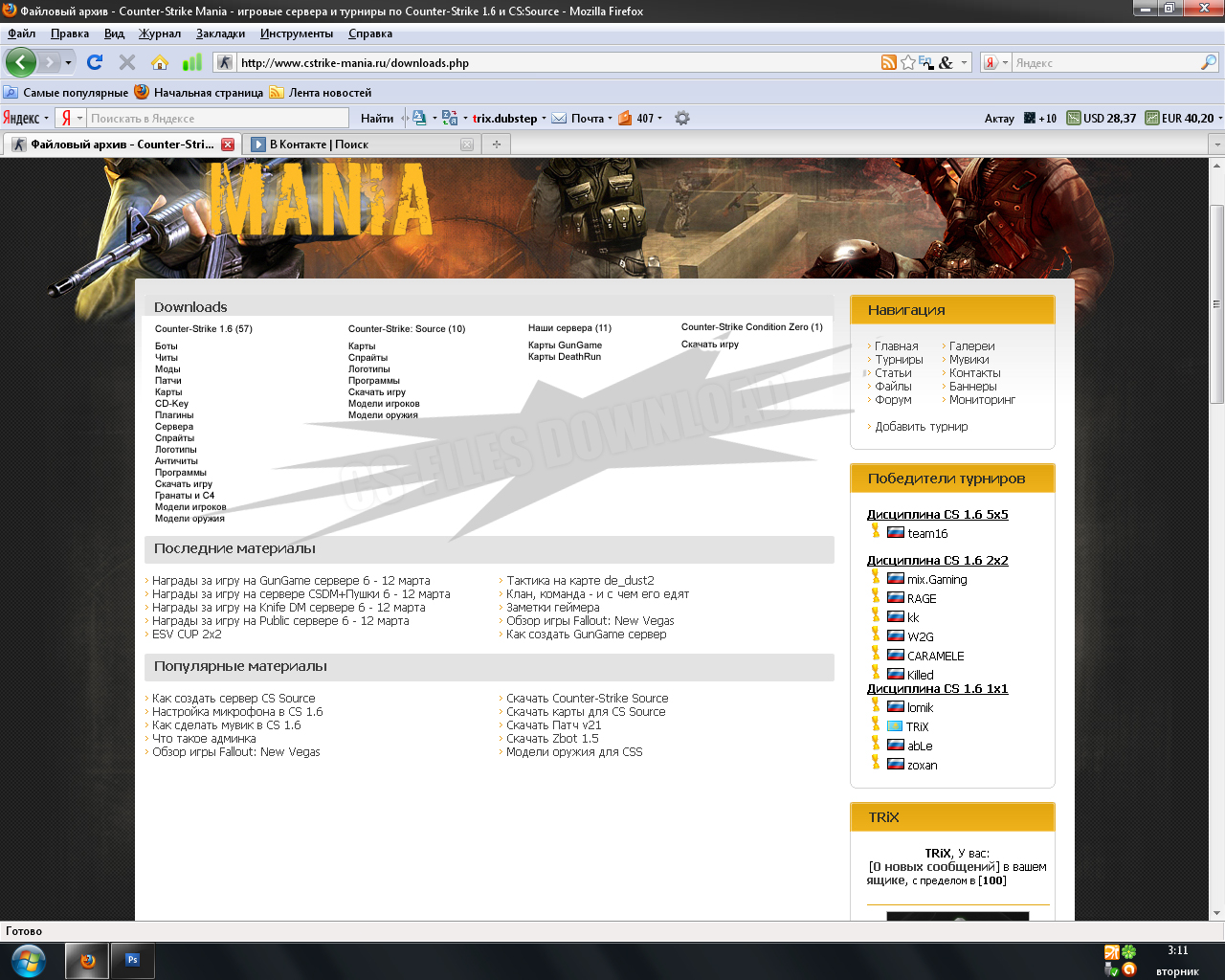The height and width of the screenshot is (980, 1225).
Task: Click the weather icon next to +10
Action: pyautogui.click(x=1030, y=118)
